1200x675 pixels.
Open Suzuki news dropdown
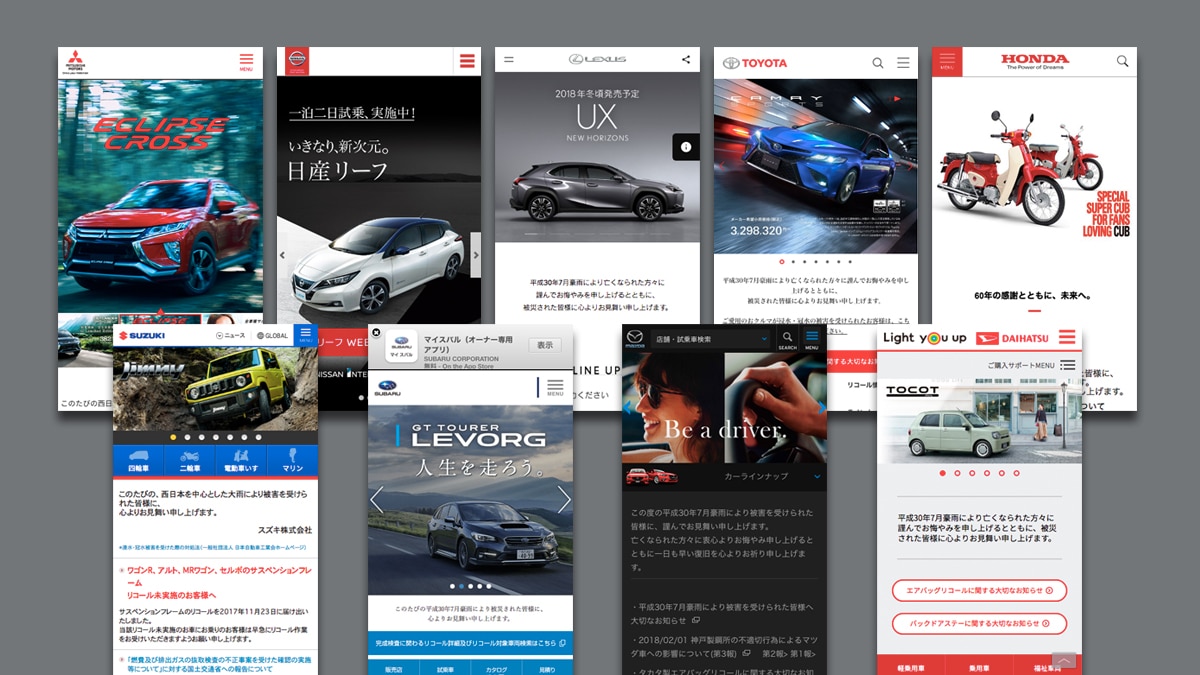pos(230,336)
